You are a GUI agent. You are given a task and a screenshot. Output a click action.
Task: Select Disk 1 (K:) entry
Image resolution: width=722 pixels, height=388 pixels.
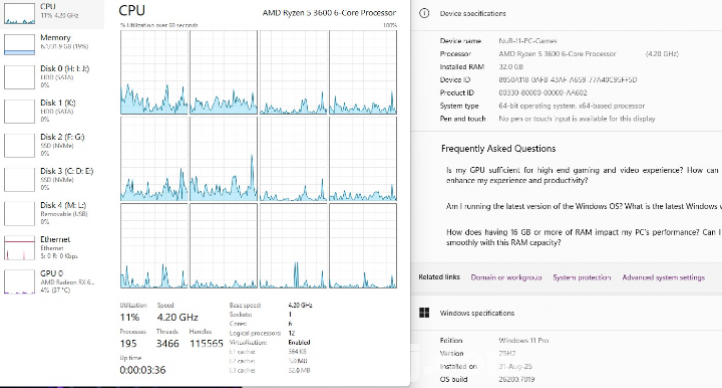(52, 110)
